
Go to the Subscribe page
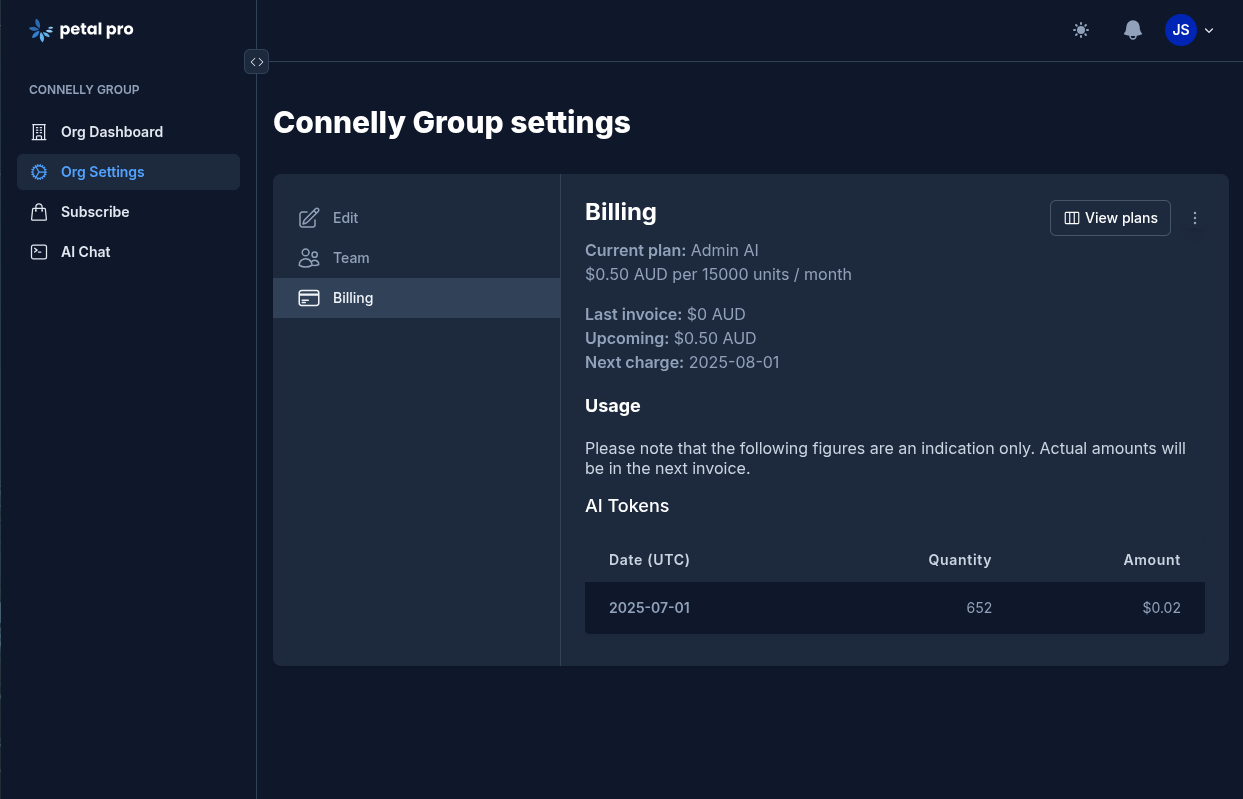tap(95, 212)
